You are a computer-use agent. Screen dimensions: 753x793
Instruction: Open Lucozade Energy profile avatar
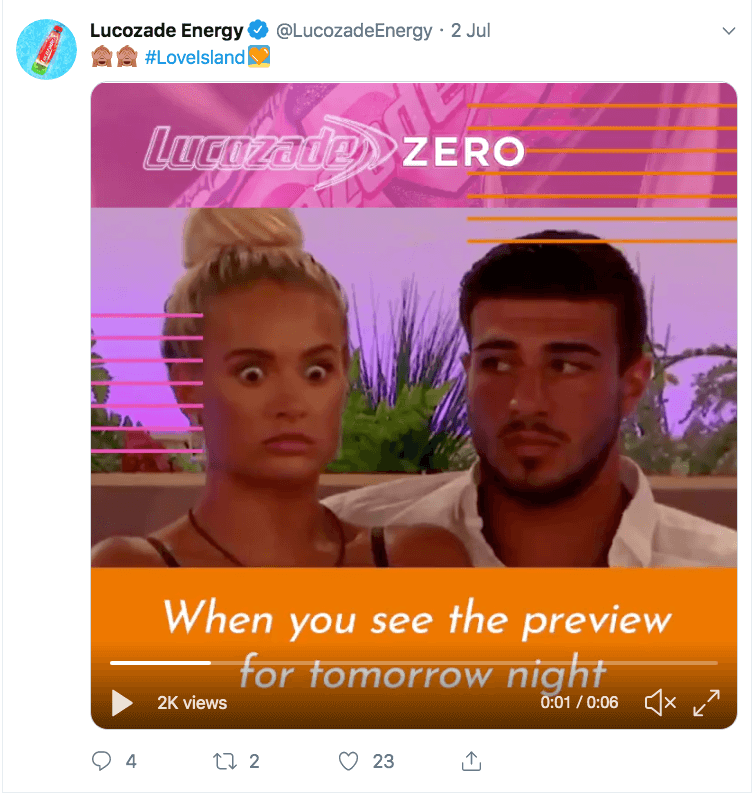click(x=47, y=49)
